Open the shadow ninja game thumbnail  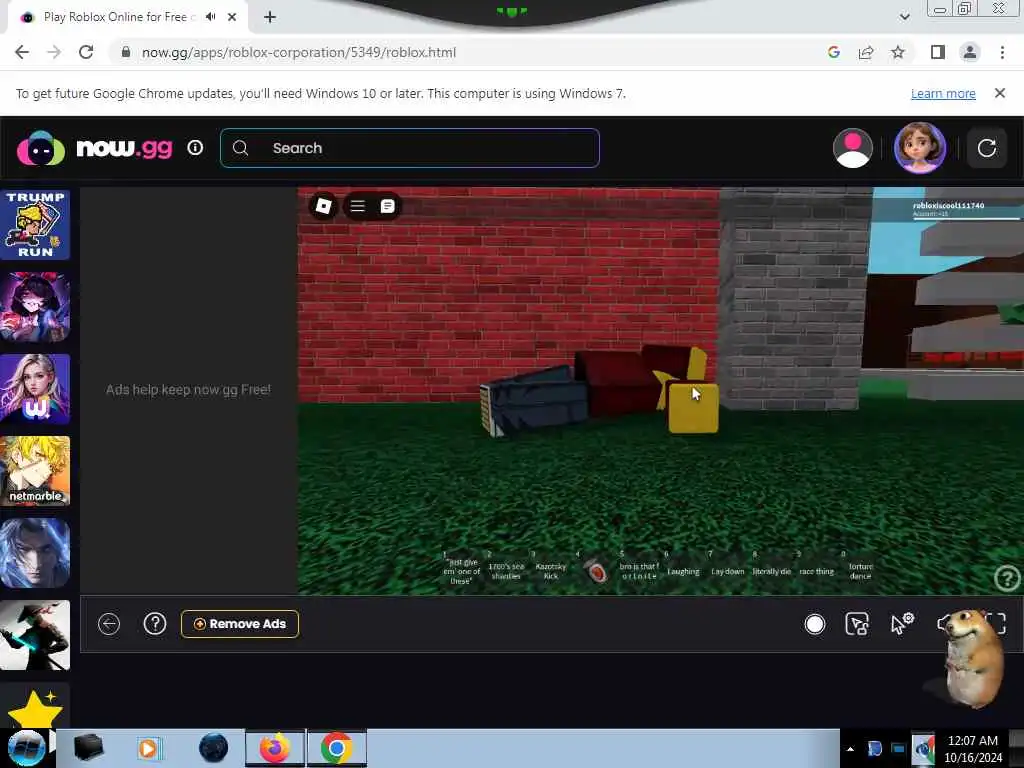(x=35, y=635)
